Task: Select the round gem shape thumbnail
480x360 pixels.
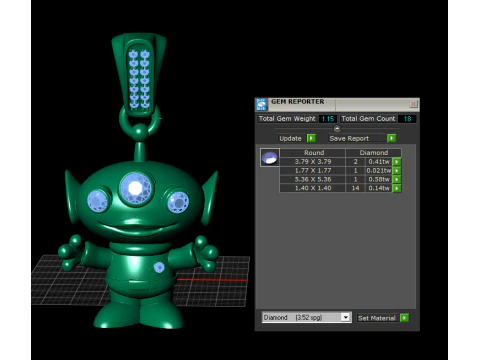Action: [270, 157]
